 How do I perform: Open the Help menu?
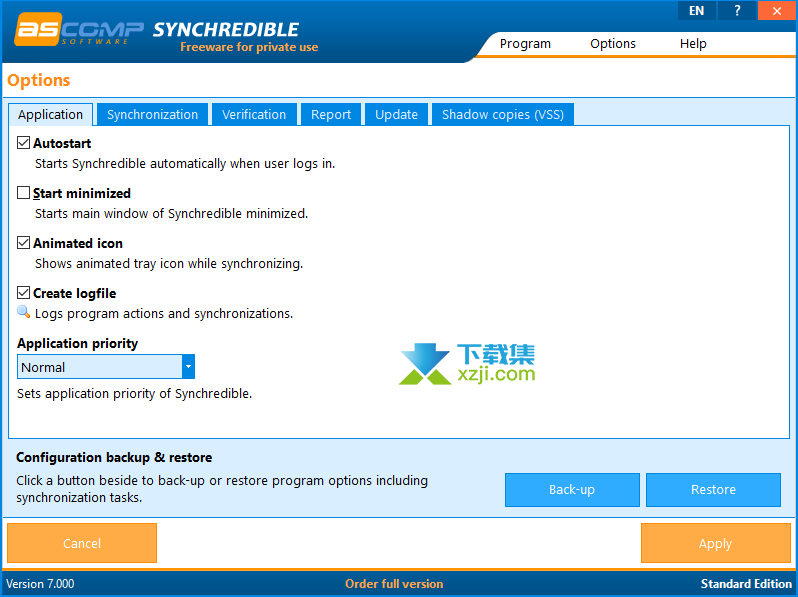[x=693, y=44]
